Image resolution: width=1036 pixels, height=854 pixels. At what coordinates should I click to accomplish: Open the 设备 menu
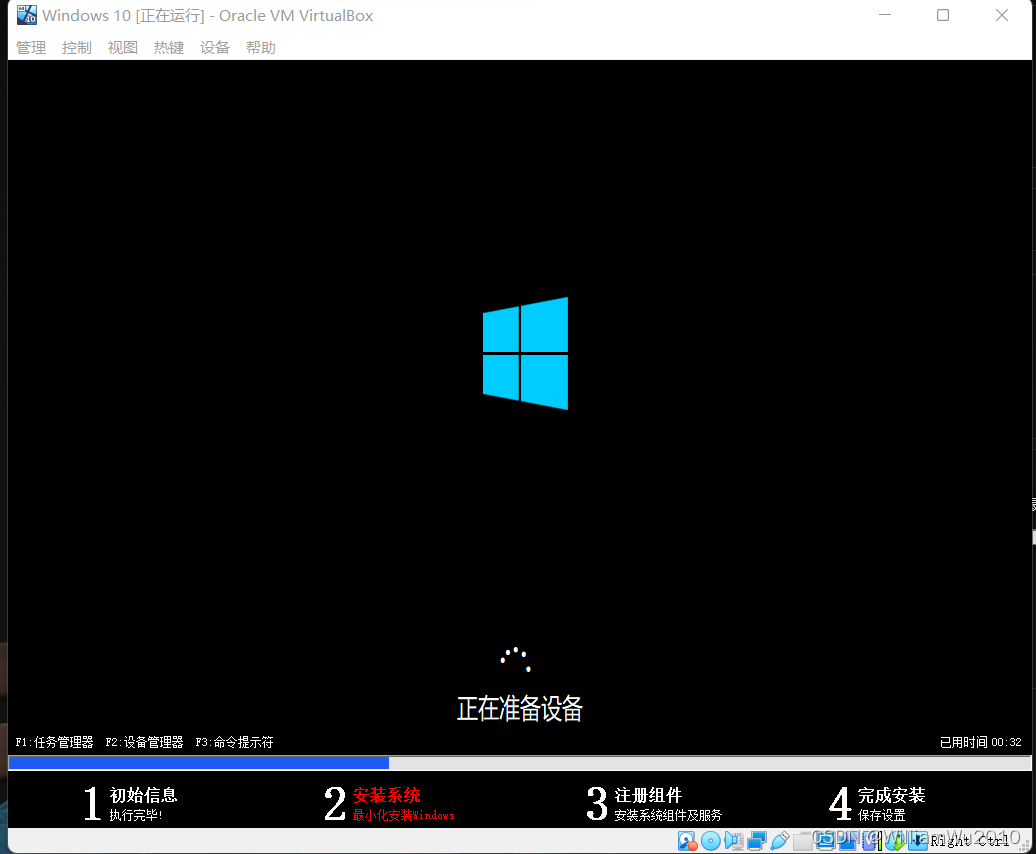click(x=215, y=48)
